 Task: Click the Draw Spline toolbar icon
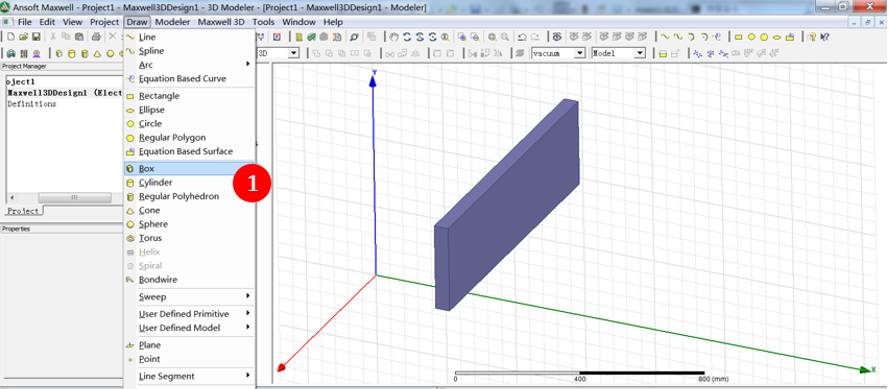[677, 37]
